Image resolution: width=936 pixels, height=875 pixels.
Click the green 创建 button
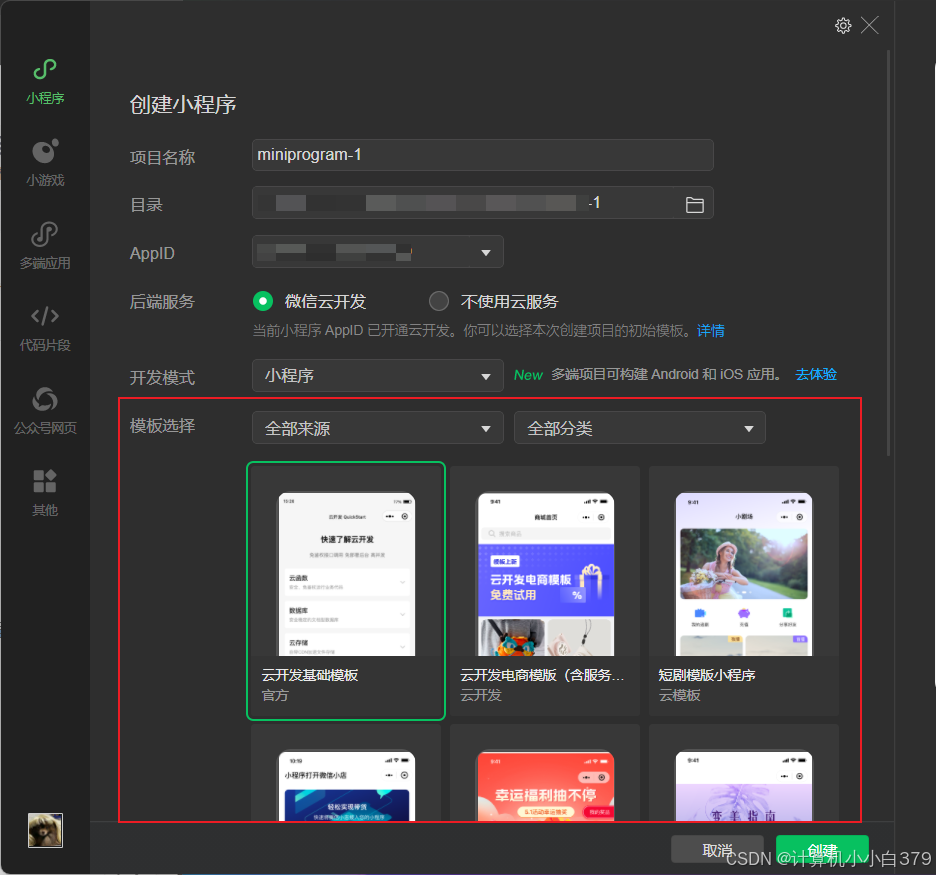(x=822, y=849)
